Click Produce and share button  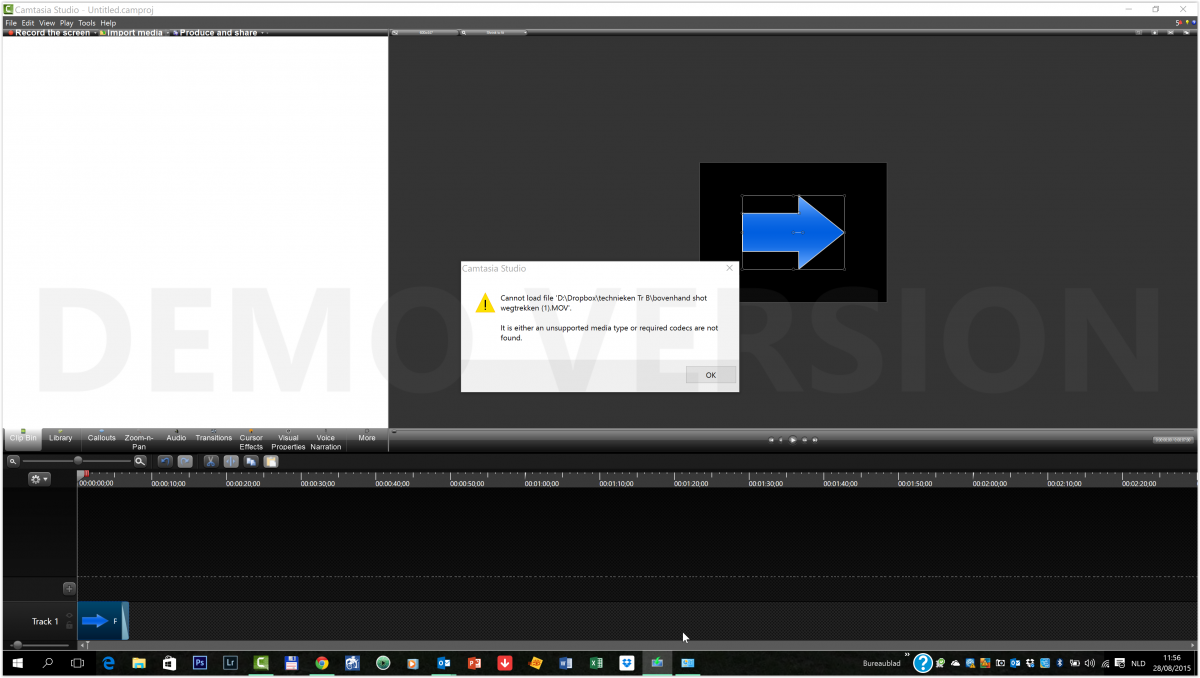pyautogui.click(x=217, y=33)
